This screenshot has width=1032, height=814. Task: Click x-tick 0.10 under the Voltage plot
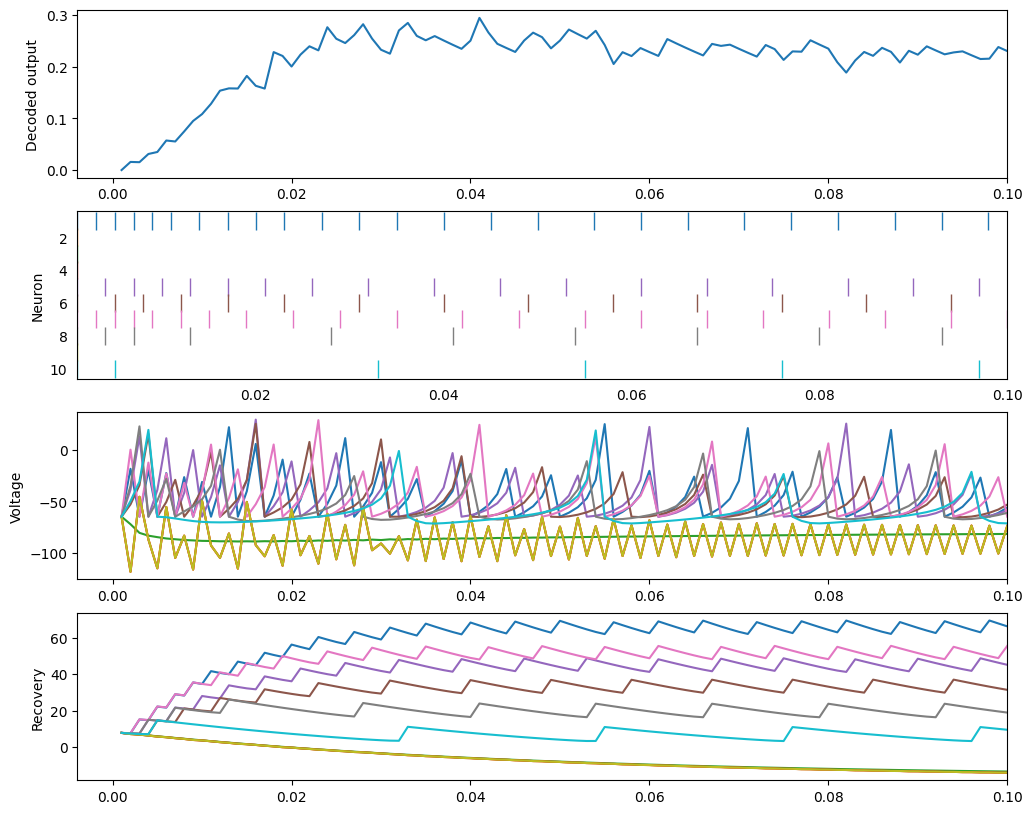click(x=1007, y=597)
